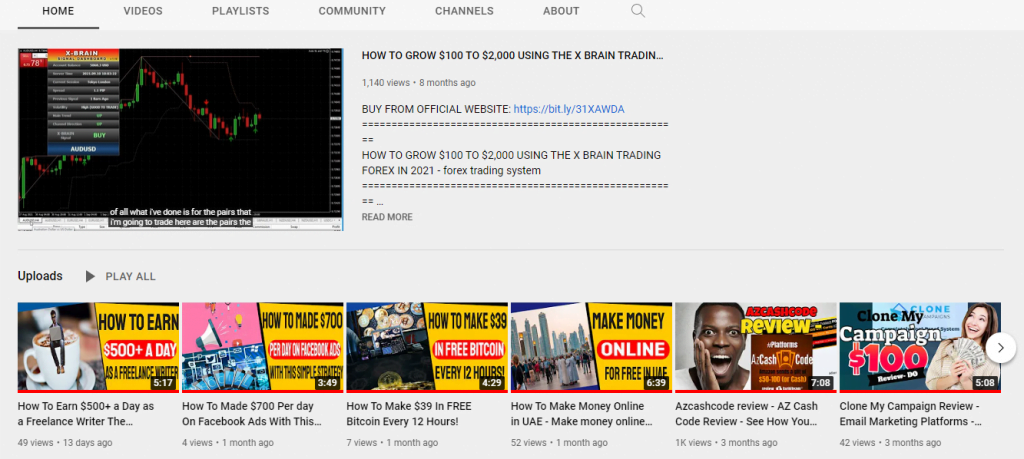Click the '52 views • 1 month ago' text

[559, 443]
